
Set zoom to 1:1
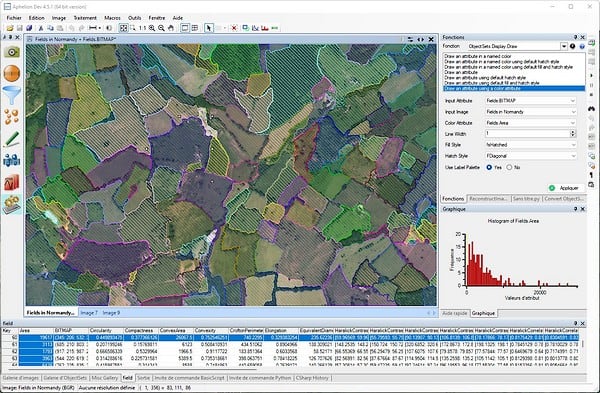click(x=142, y=28)
